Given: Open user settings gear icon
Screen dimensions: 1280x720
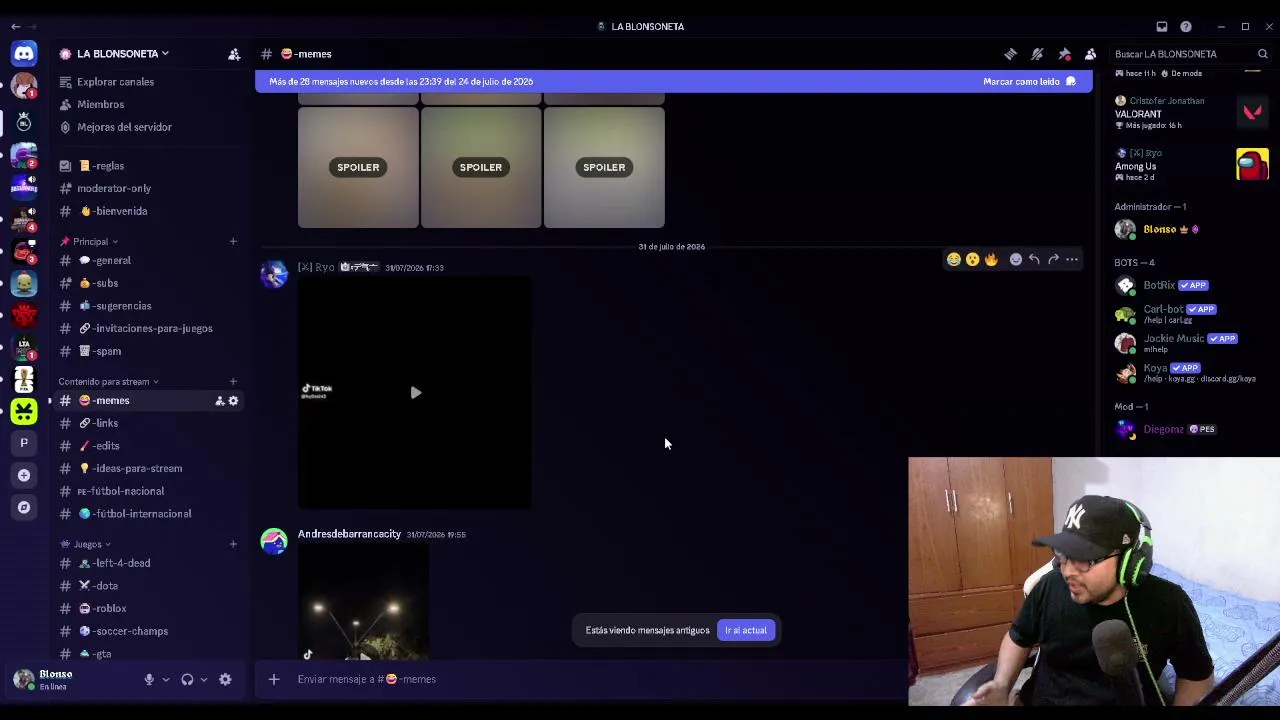Looking at the screenshot, I should click(x=225, y=679).
